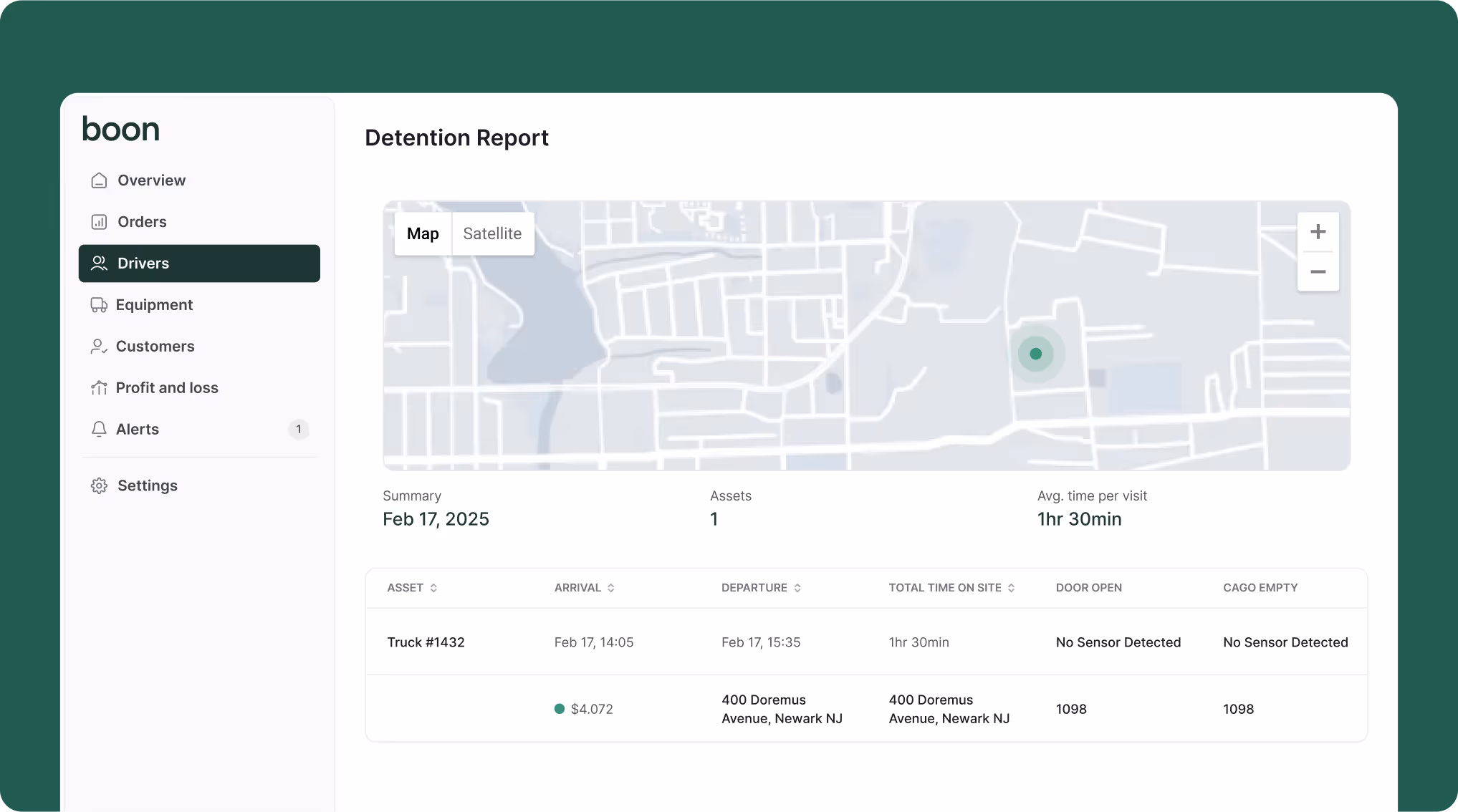Click Truck #1432 asset entry
The image size is (1458, 812).
coord(426,642)
